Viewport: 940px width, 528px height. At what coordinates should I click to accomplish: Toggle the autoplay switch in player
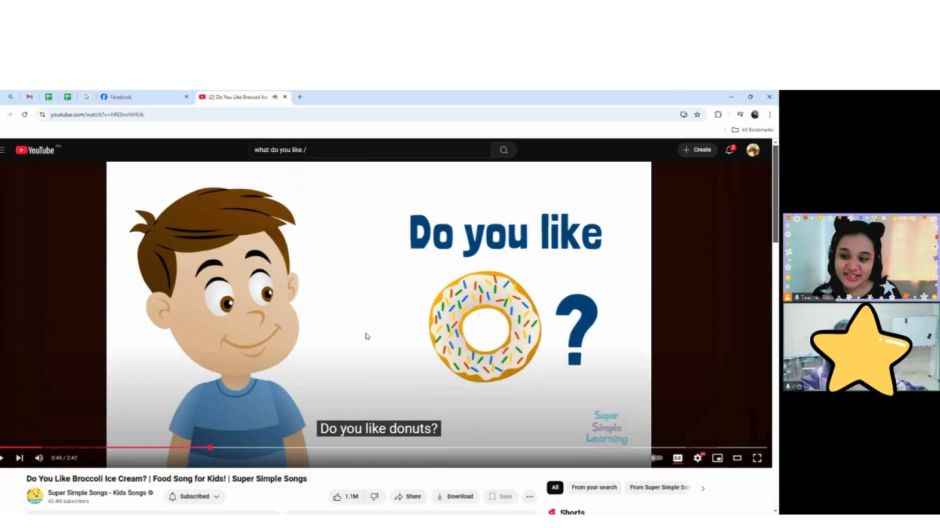657,458
